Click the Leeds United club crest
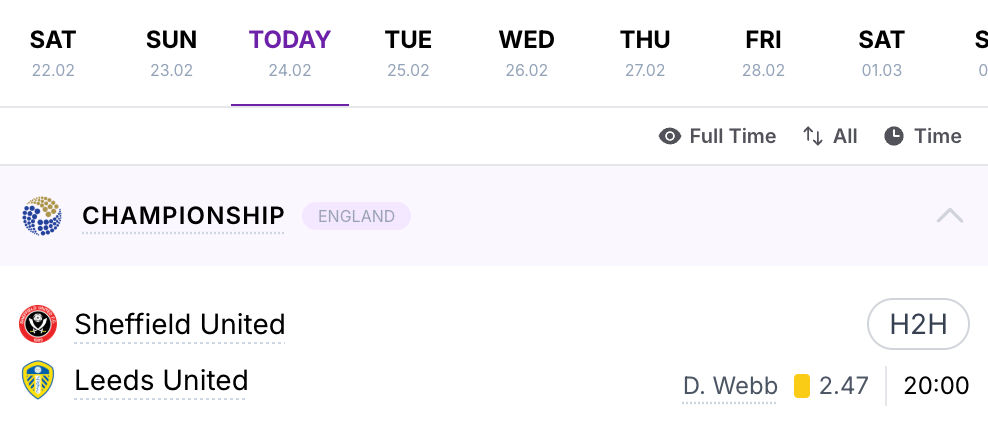This screenshot has width=988, height=430. tap(38, 380)
